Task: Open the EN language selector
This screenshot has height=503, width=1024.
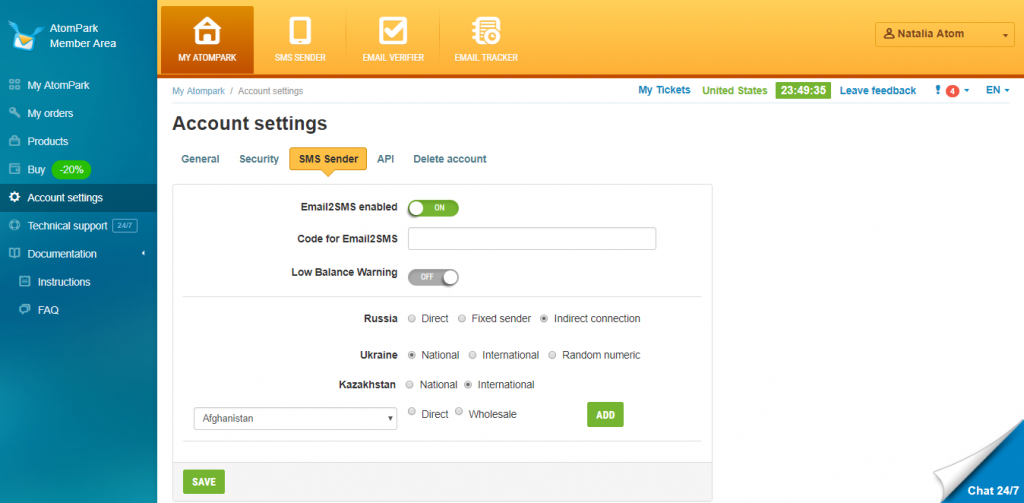Action: (997, 90)
